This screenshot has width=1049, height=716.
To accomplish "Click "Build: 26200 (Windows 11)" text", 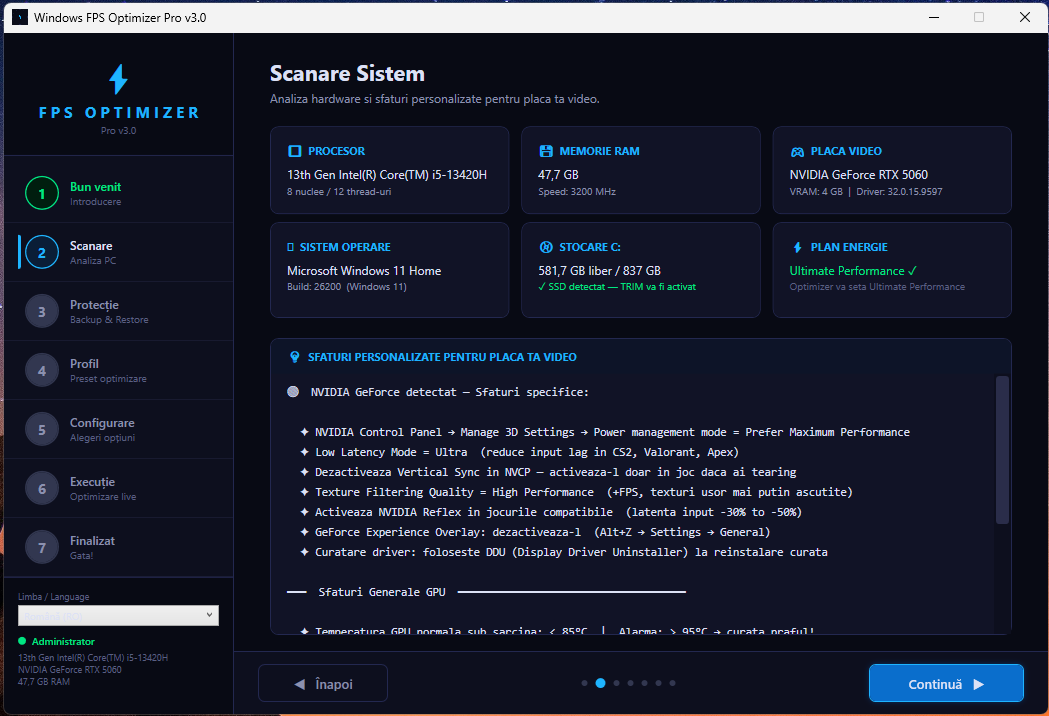I will pyautogui.click(x=347, y=286).
